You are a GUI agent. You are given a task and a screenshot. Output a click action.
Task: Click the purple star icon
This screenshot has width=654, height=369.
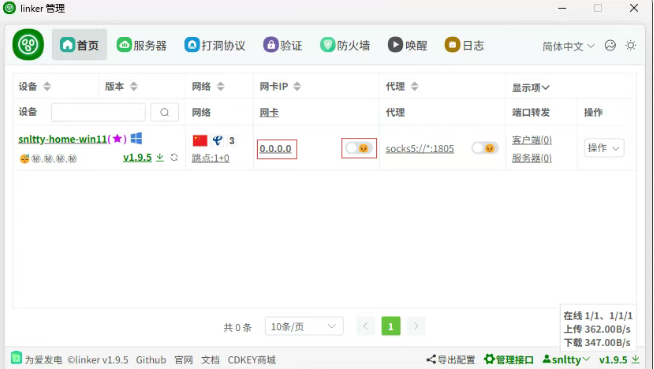(x=117, y=138)
